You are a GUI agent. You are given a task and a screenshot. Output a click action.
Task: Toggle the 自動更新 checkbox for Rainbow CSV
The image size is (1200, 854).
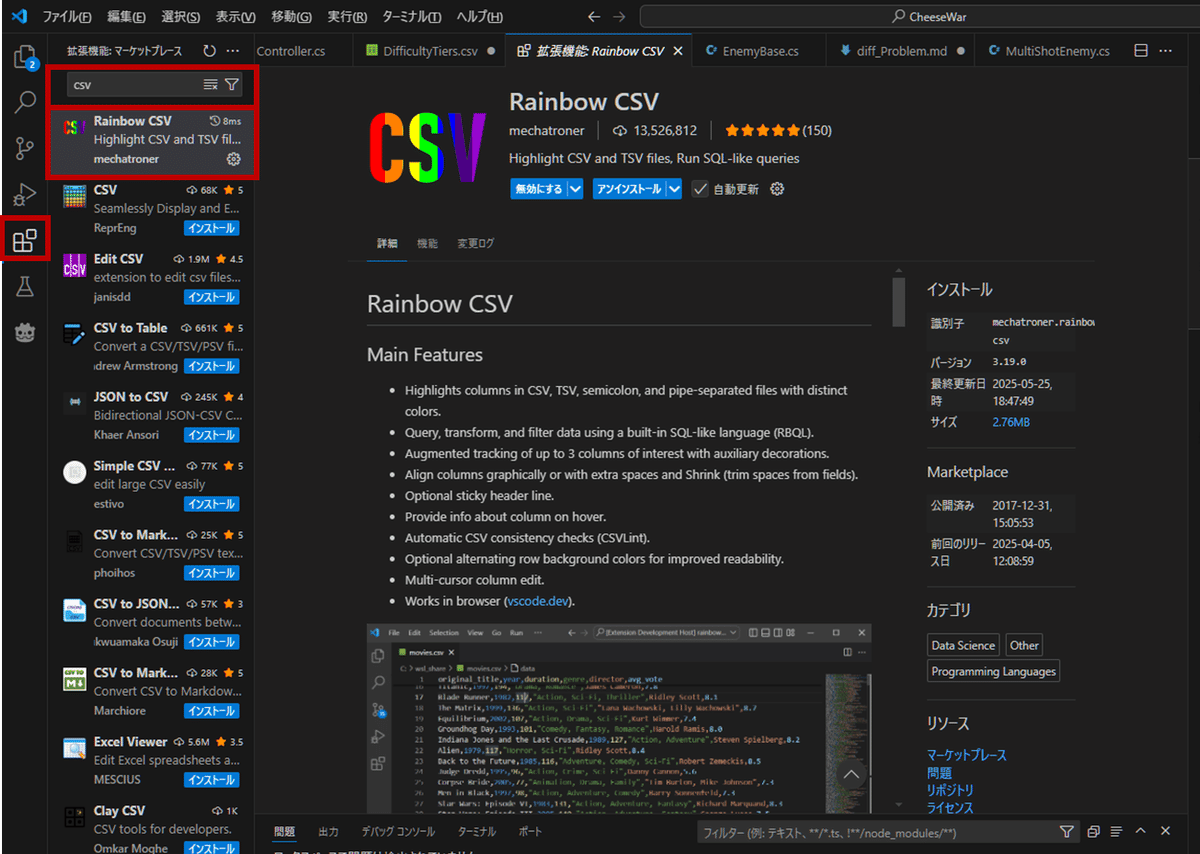point(699,188)
